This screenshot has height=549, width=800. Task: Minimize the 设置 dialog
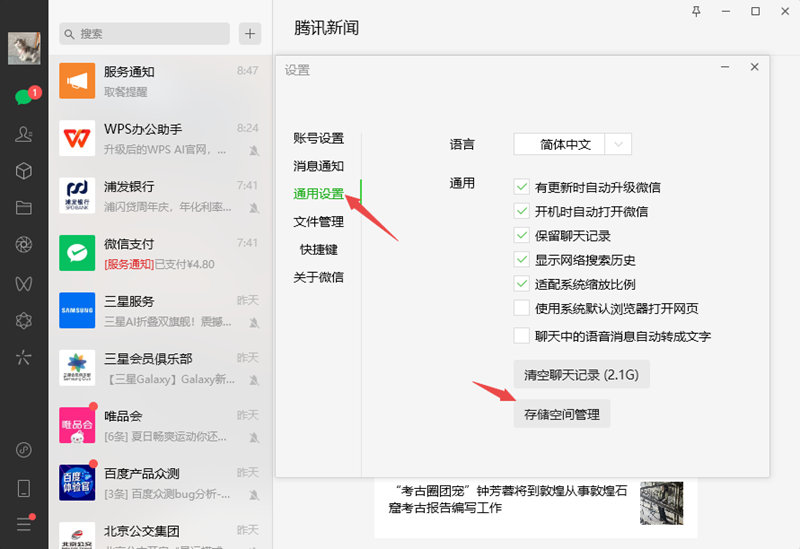click(x=725, y=67)
